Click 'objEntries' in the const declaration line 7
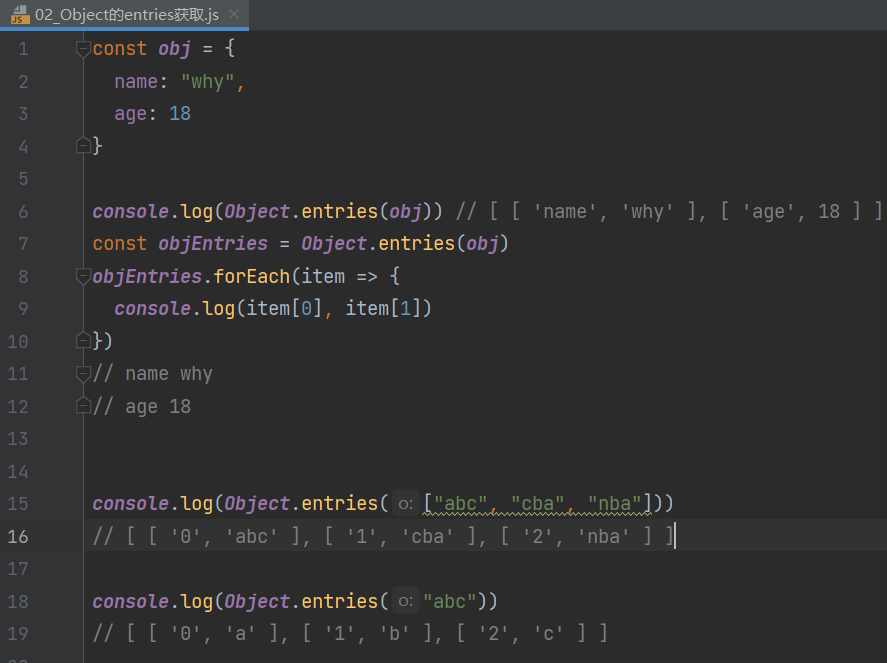 (213, 244)
